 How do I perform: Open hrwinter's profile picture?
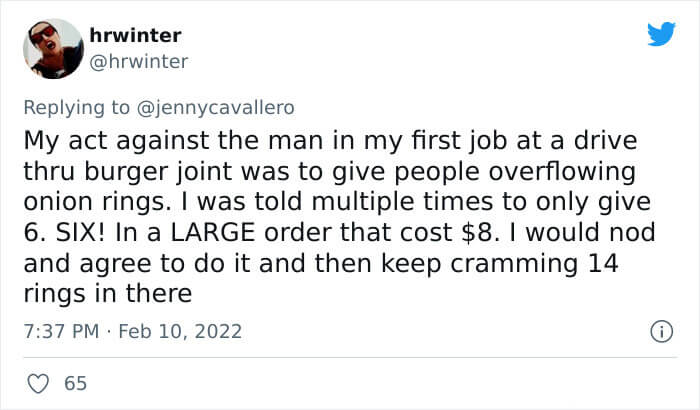pyautogui.click(x=53, y=49)
